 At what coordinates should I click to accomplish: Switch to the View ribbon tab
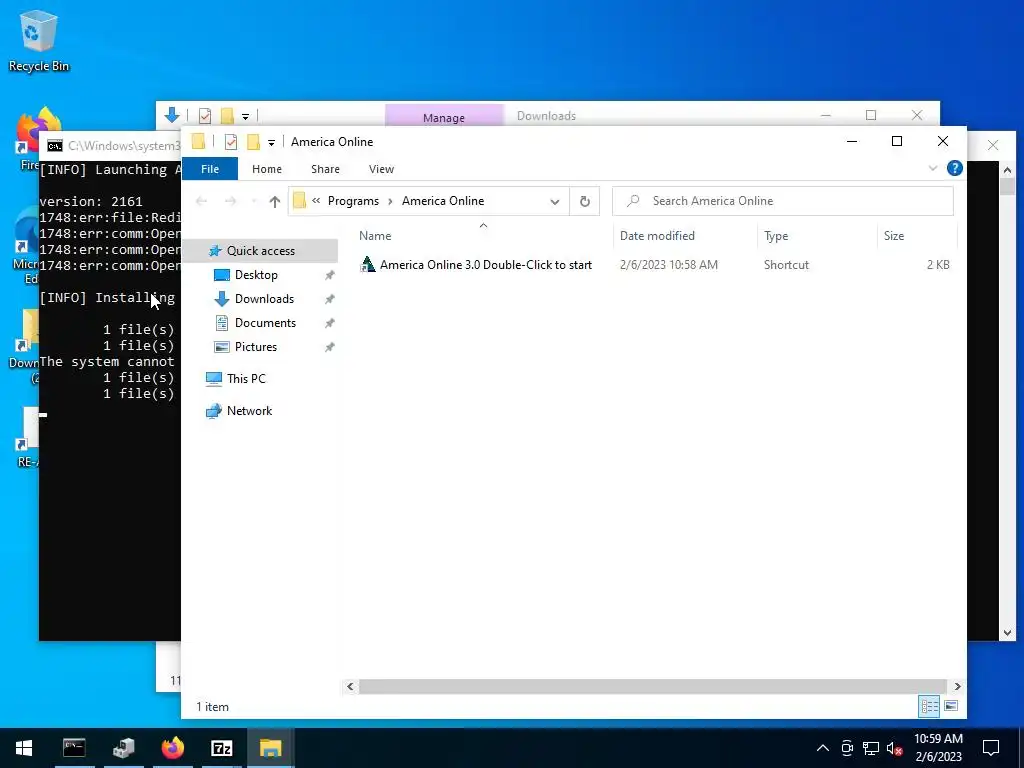381,169
